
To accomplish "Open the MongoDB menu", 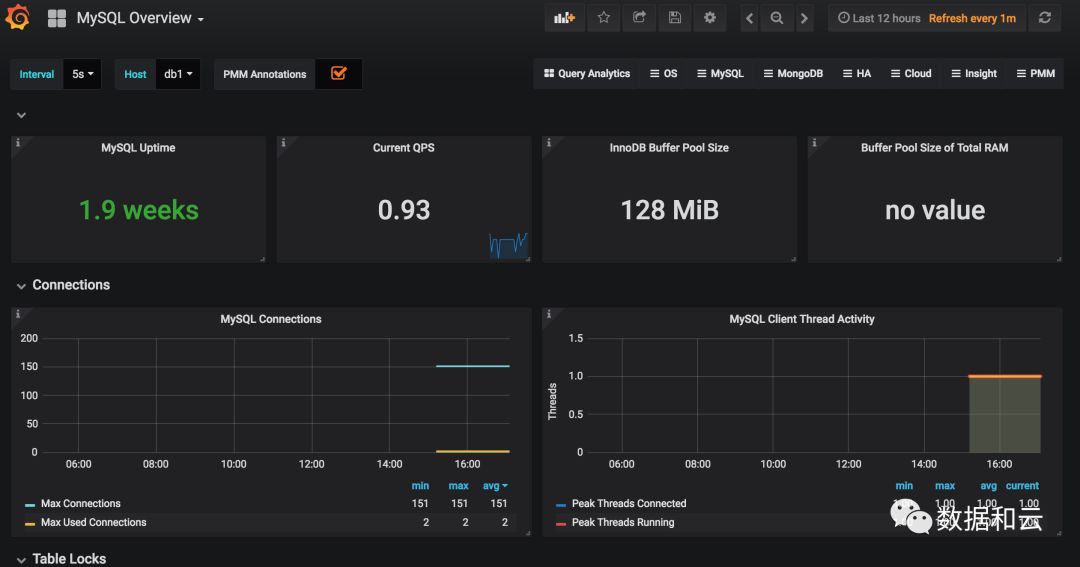I will 793,74.
